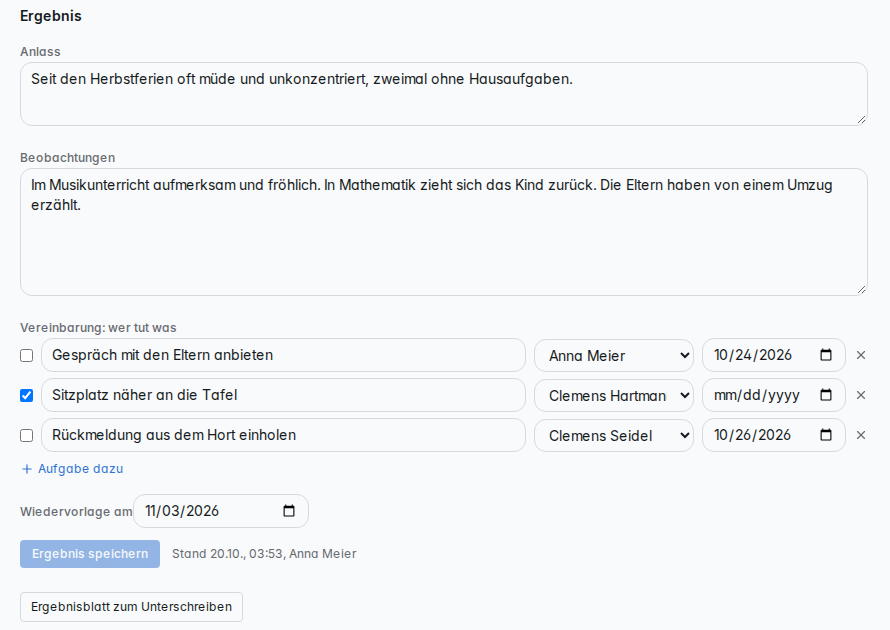The height and width of the screenshot is (630, 890).
Task: Click the 'Ergebnis speichern' button
Action: click(x=90, y=554)
